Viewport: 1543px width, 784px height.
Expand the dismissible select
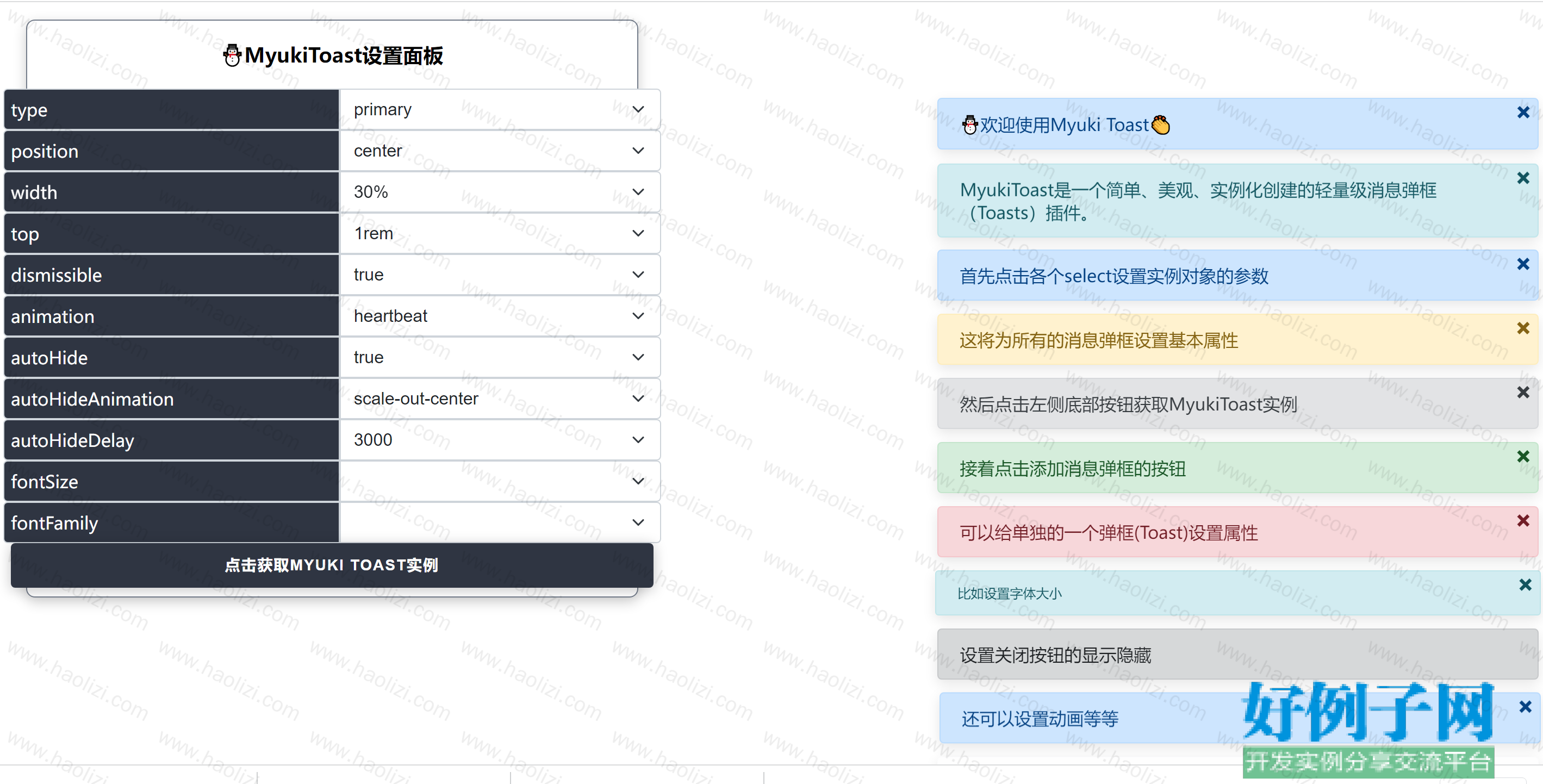click(500, 275)
